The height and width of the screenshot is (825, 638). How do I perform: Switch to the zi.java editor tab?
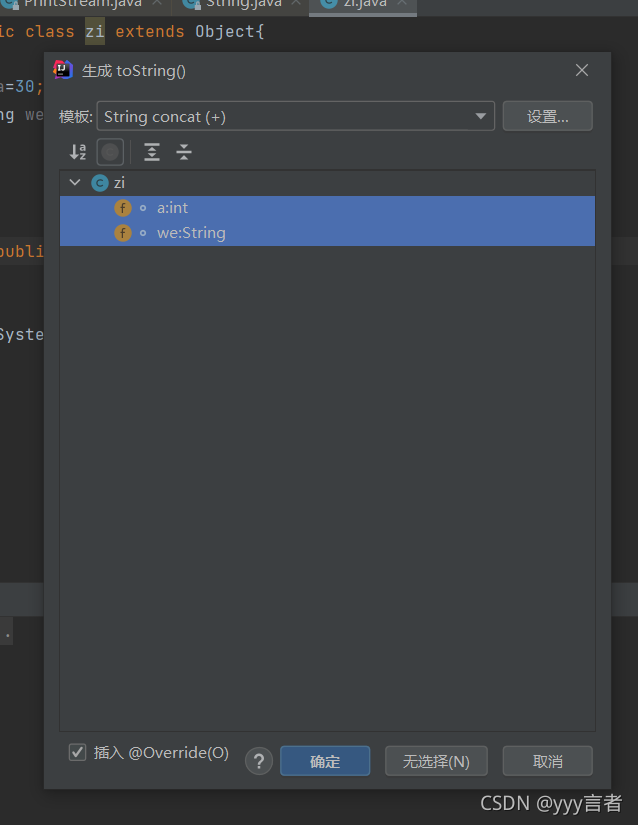(x=363, y=5)
